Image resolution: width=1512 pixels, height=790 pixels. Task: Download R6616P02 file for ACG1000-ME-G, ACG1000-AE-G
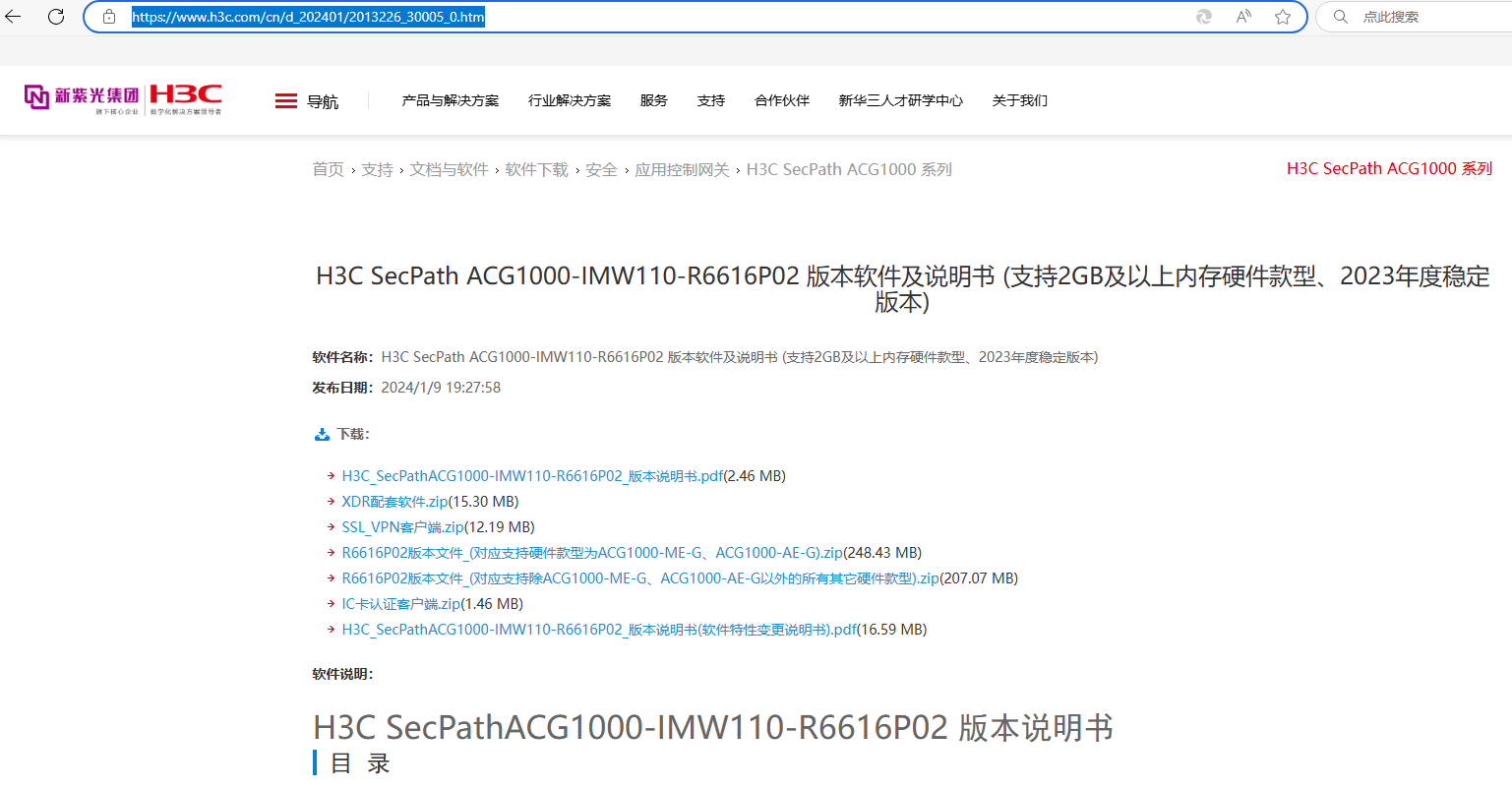click(x=592, y=553)
